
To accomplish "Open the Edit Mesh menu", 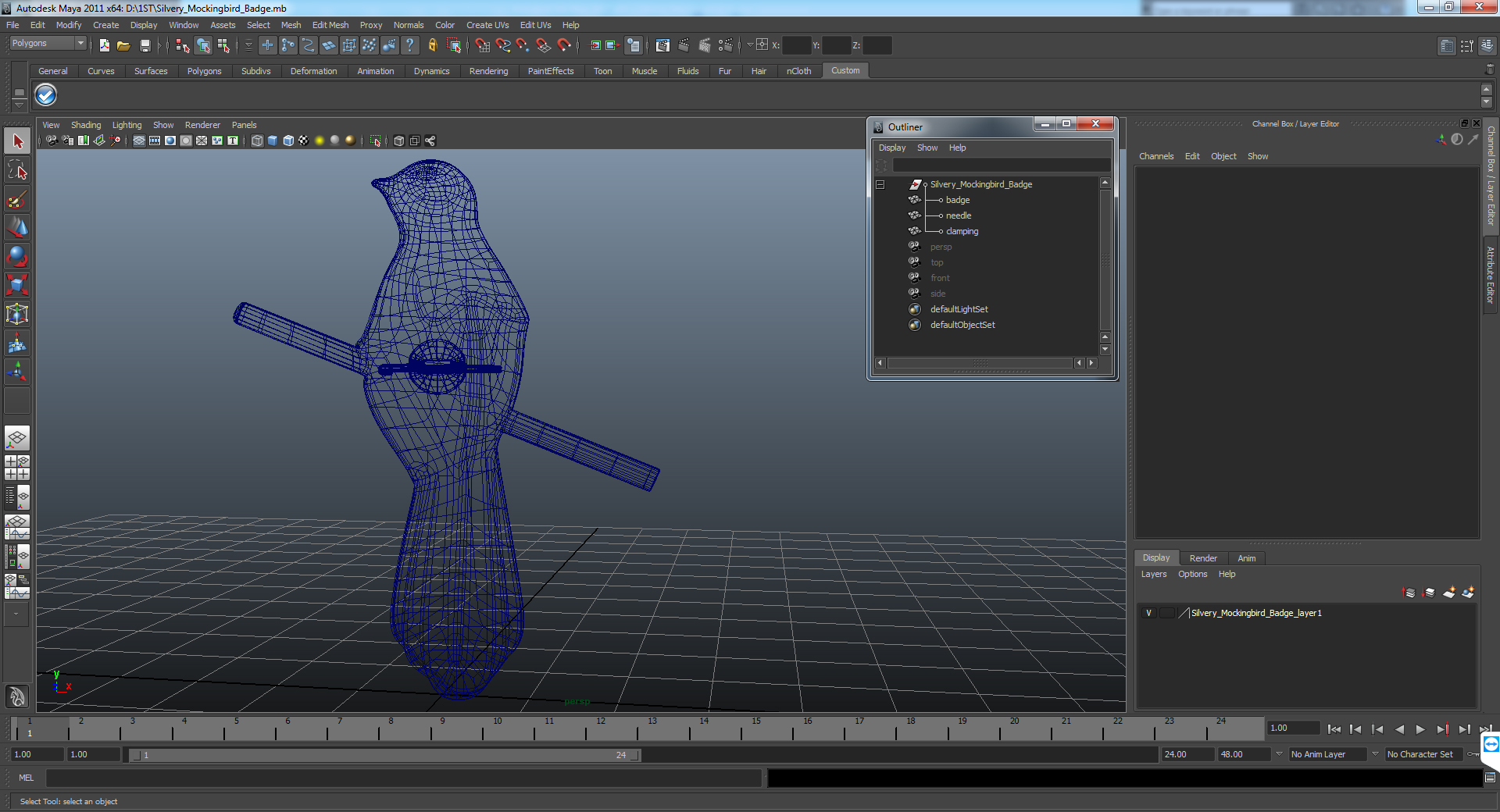I will point(330,25).
